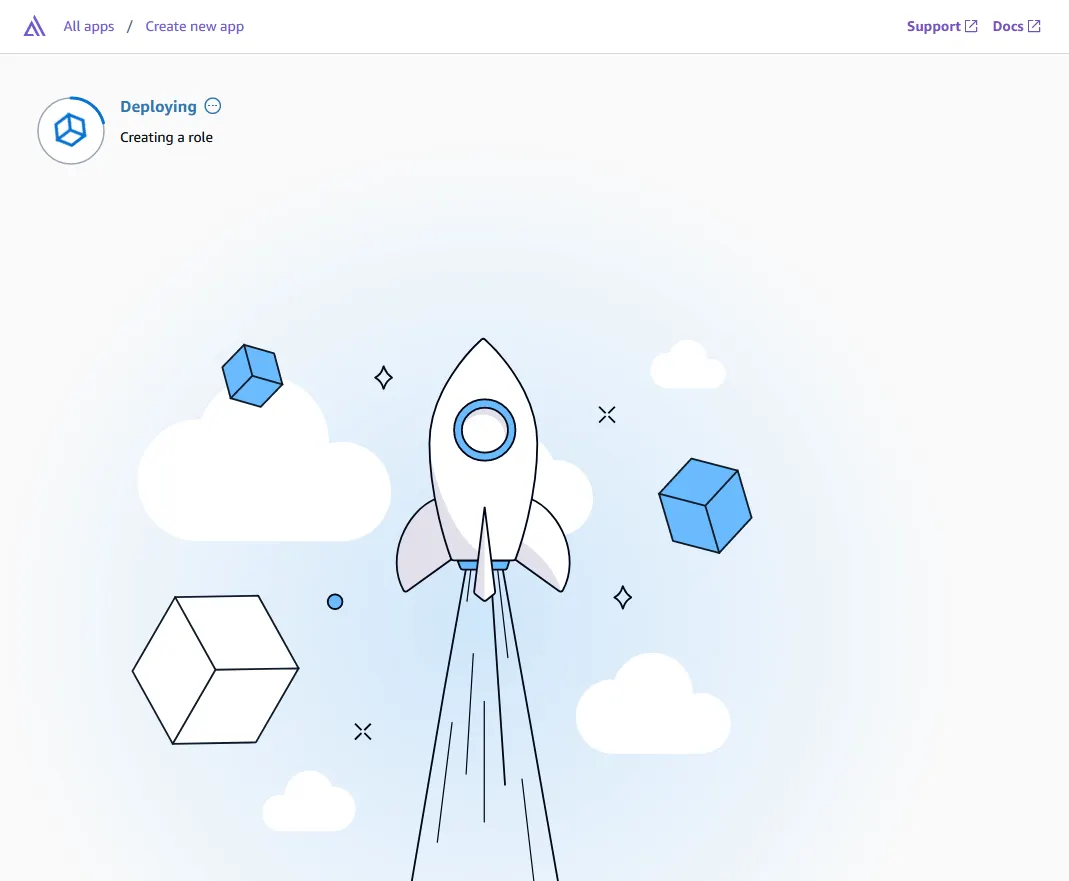Click the four-point star below blue cube
The width and height of the screenshot is (1069, 881).
622,597
